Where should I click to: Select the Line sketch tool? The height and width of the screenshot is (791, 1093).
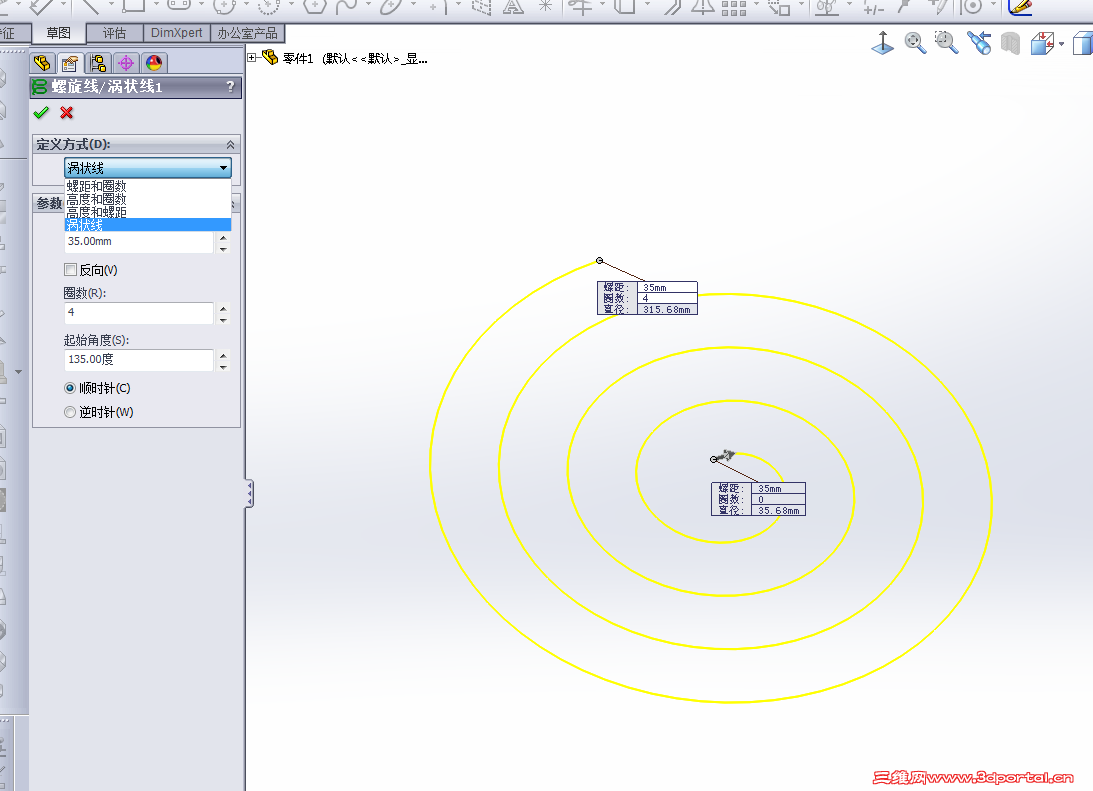(x=91, y=7)
